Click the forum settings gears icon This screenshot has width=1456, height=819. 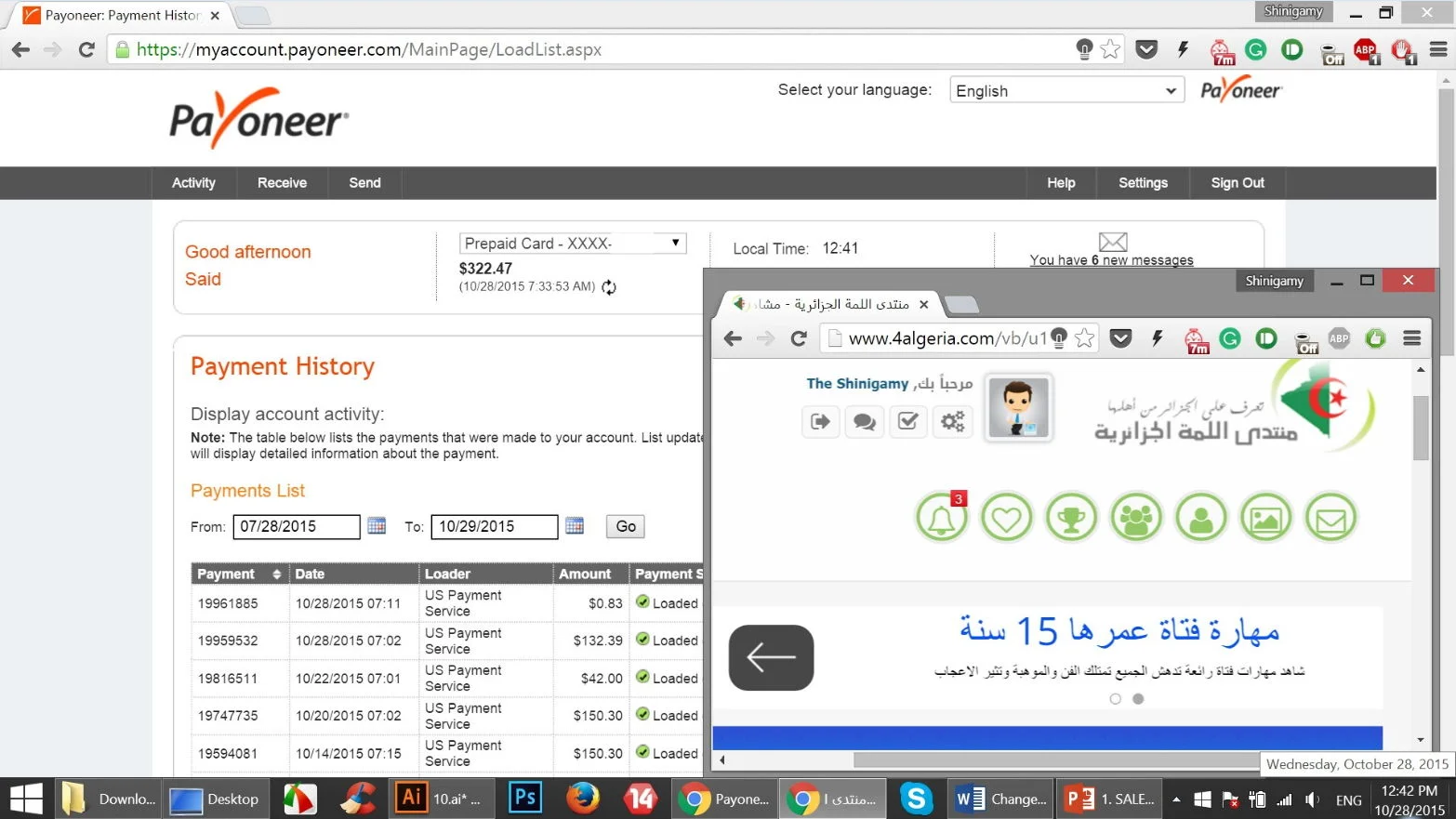click(952, 422)
